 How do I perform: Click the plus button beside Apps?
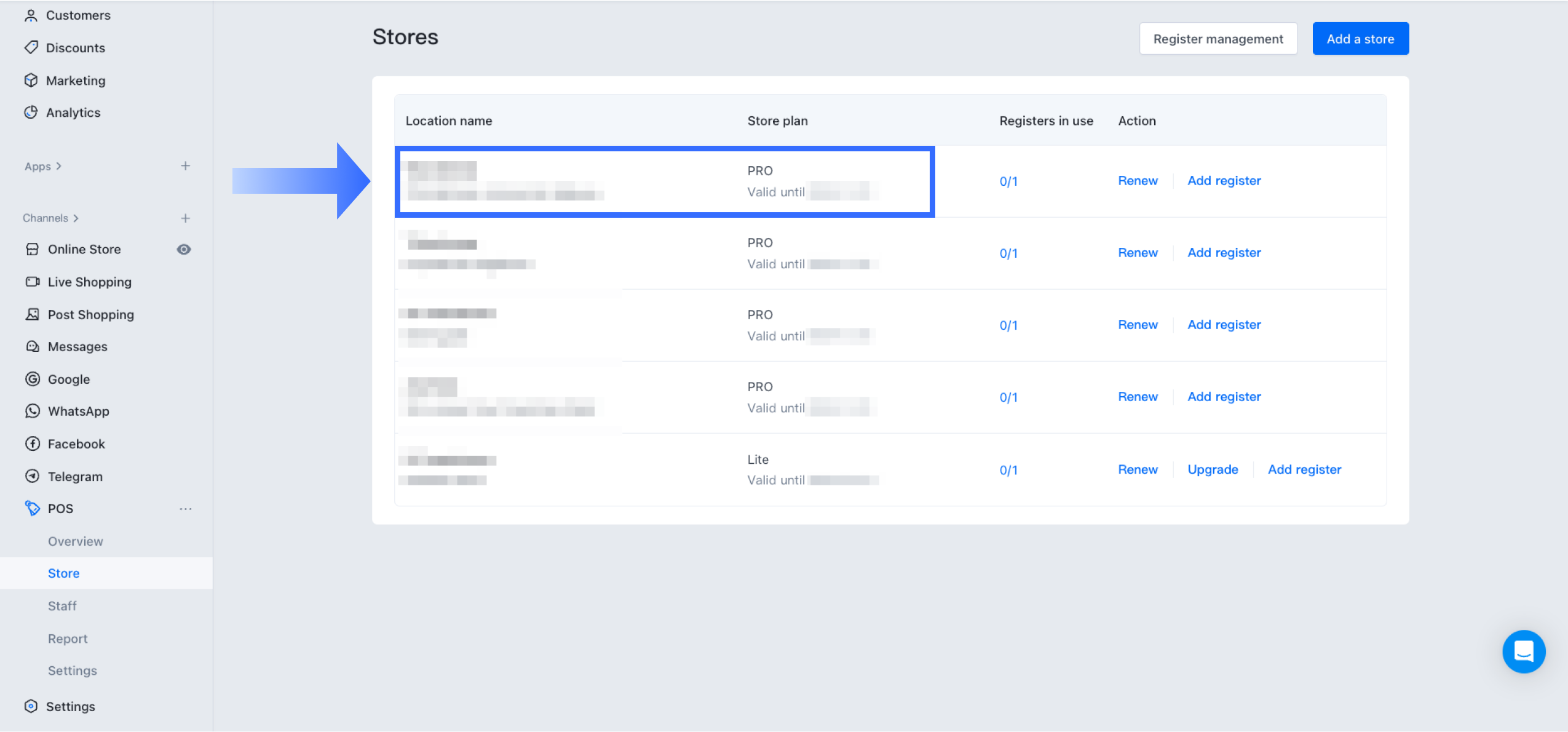tap(185, 166)
